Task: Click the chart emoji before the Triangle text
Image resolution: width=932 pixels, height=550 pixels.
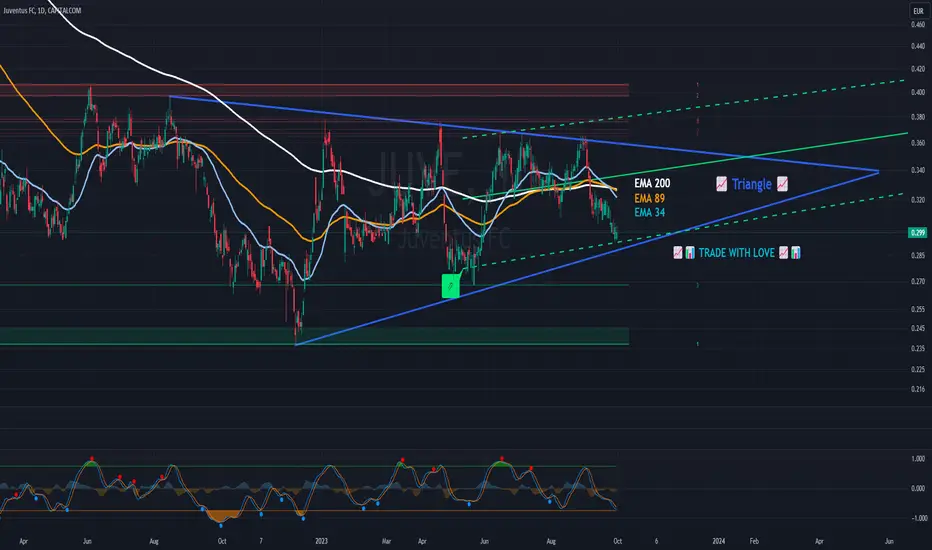Action: click(721, 184)
